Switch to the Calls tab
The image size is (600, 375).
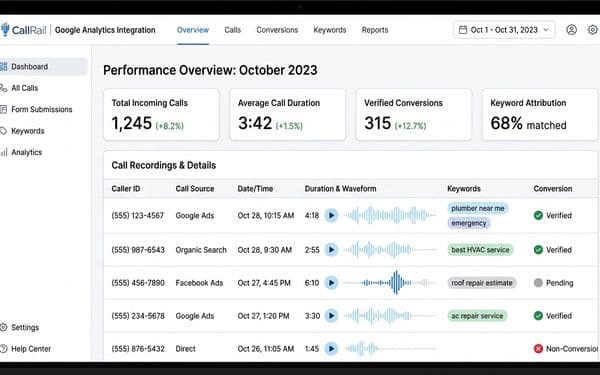coord(233,30)
